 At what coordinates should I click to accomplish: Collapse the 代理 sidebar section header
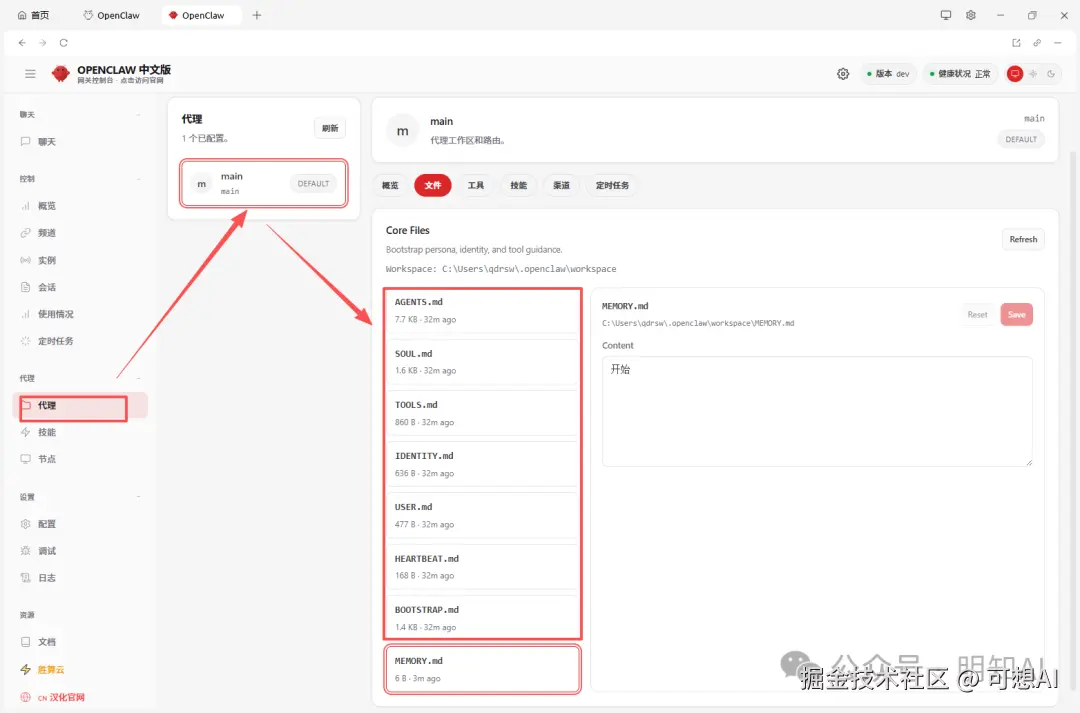[x=80, y=378]
